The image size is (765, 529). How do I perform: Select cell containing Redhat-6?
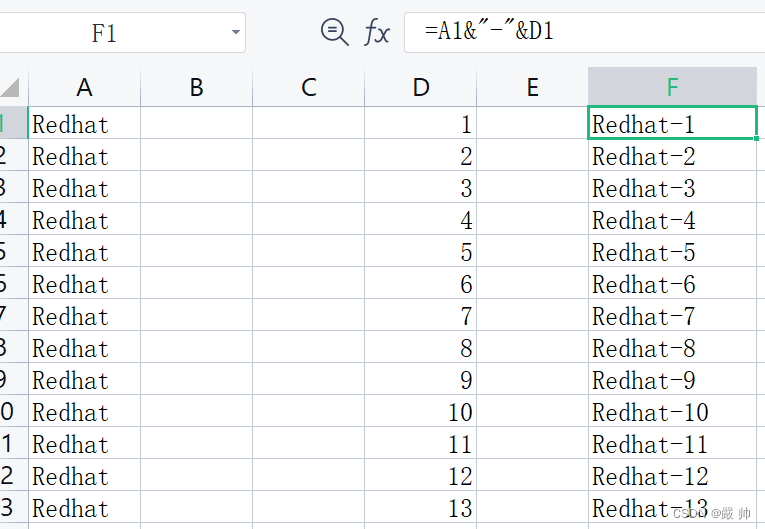[x=672, y=283]
